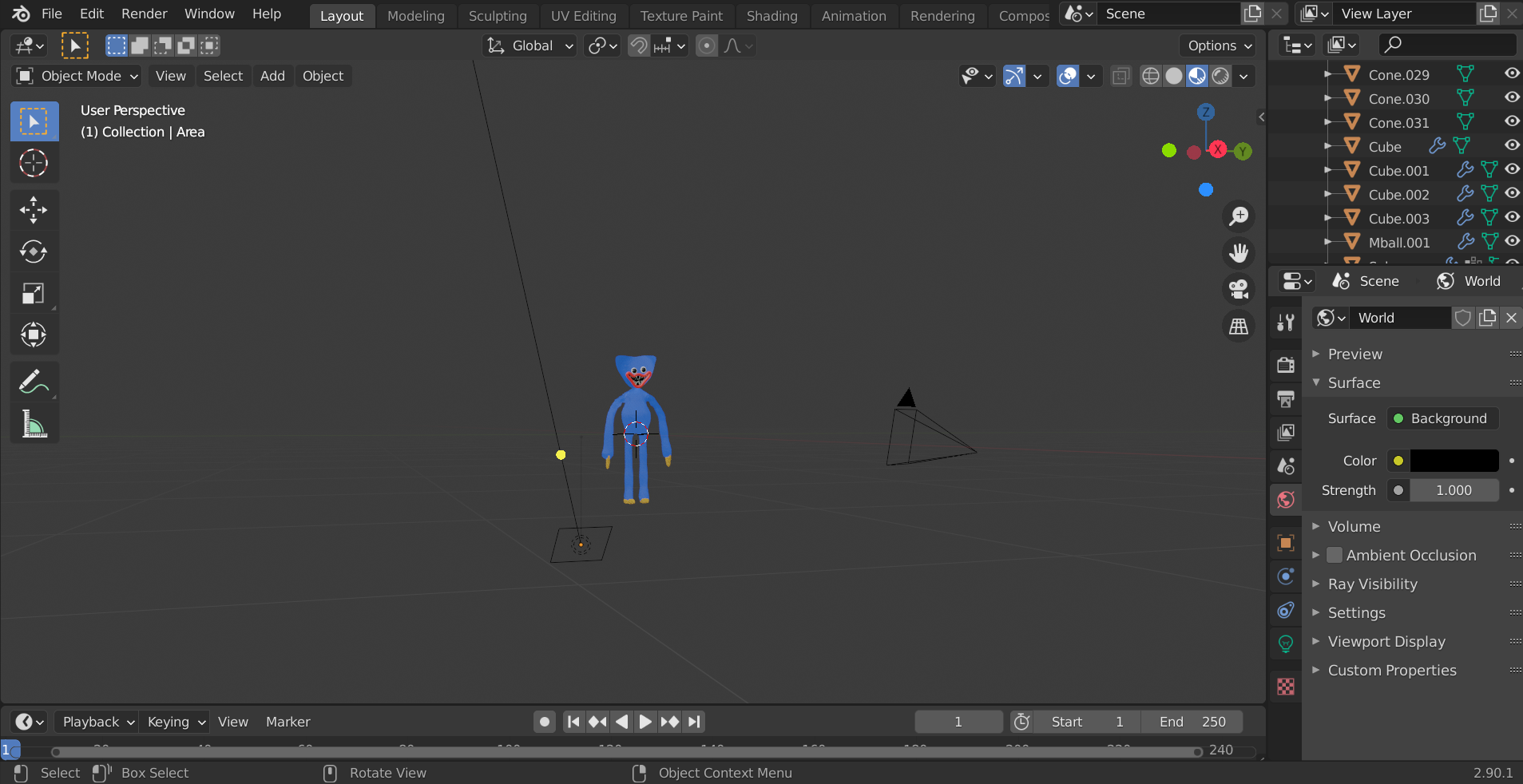Toggle X-ray mode in viewport header
1523x784 pixels.
(x=1120, y=76)
